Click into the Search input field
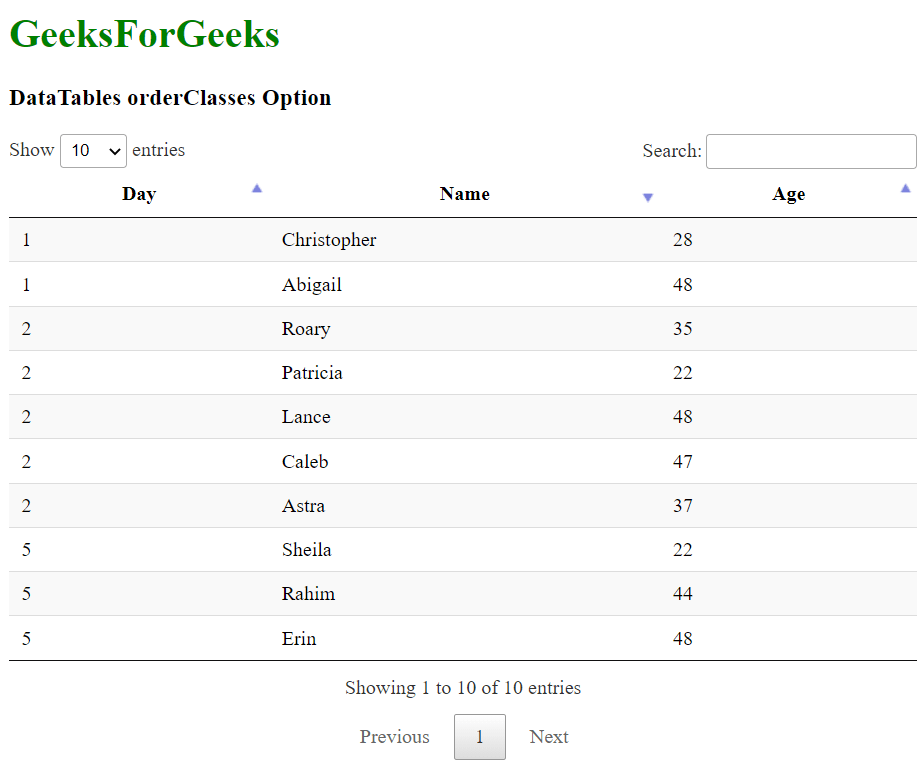 tap(811, 151)
